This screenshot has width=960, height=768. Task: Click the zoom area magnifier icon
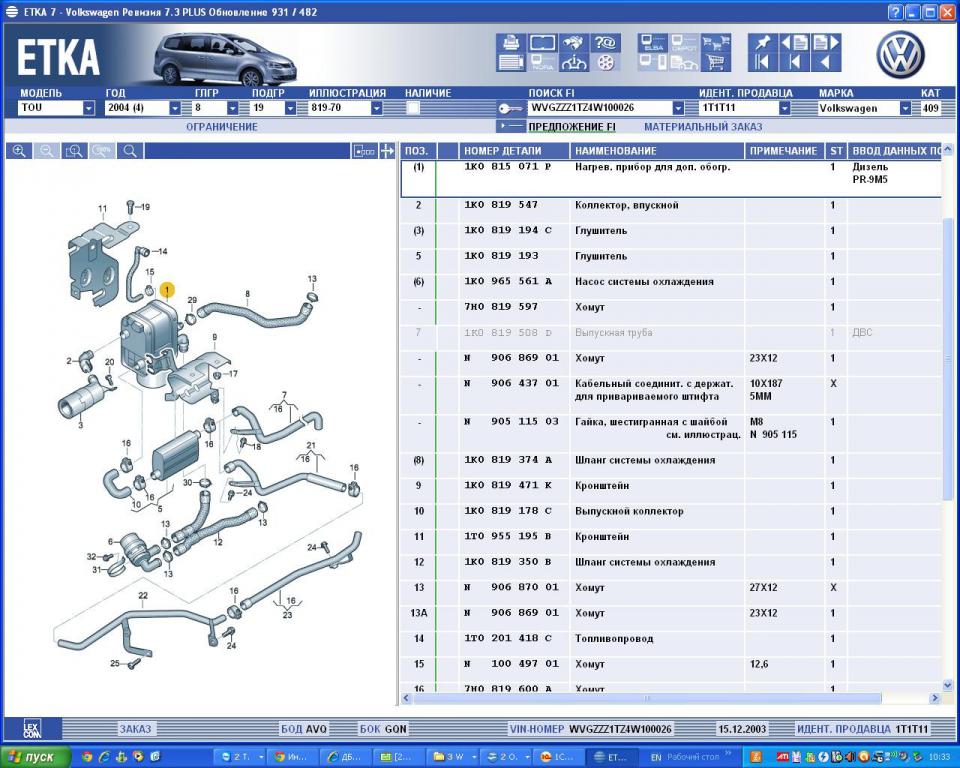pyautogui.click(x=75, y=151)
